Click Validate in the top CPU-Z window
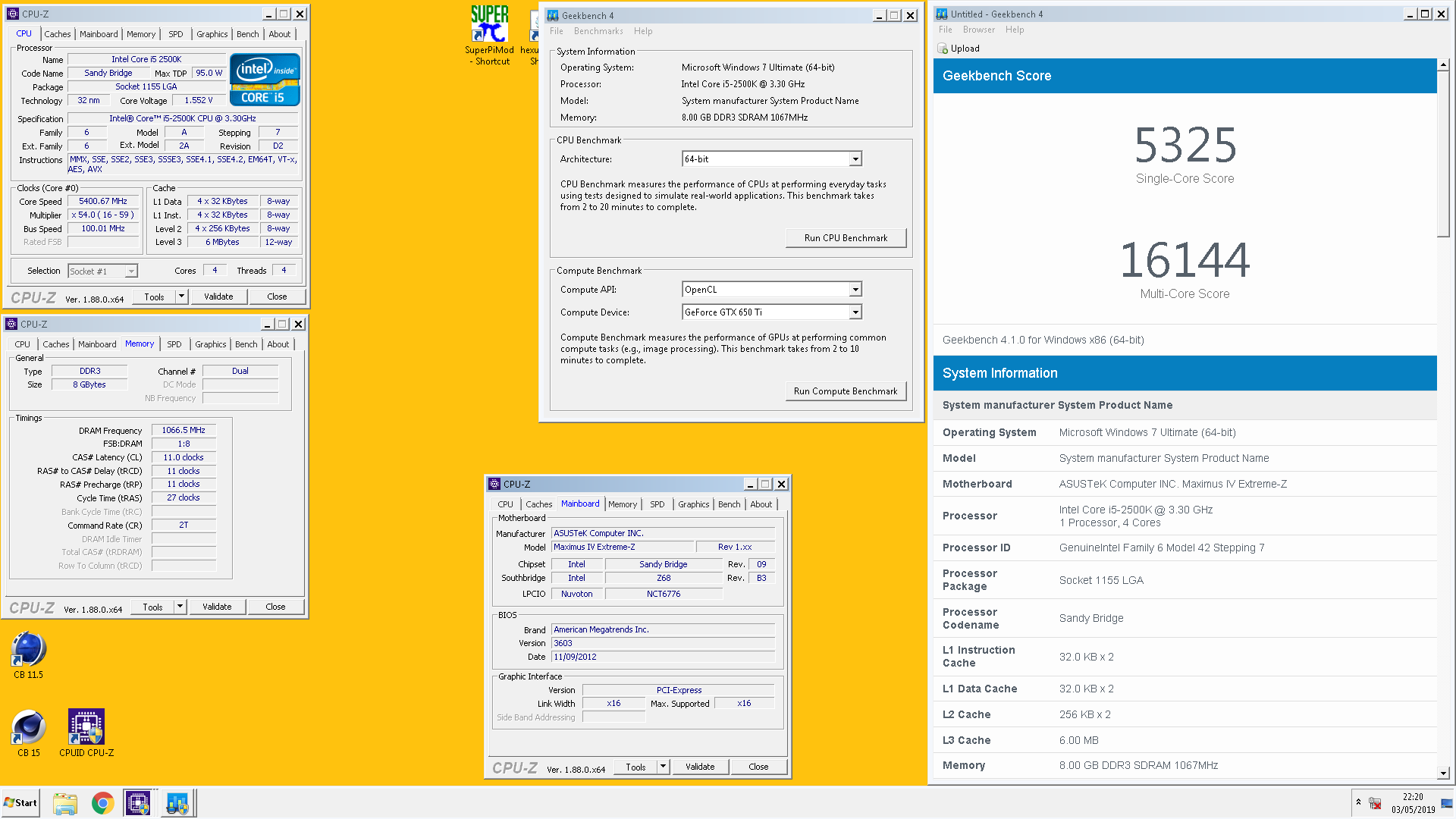 (x=218, y=297)
